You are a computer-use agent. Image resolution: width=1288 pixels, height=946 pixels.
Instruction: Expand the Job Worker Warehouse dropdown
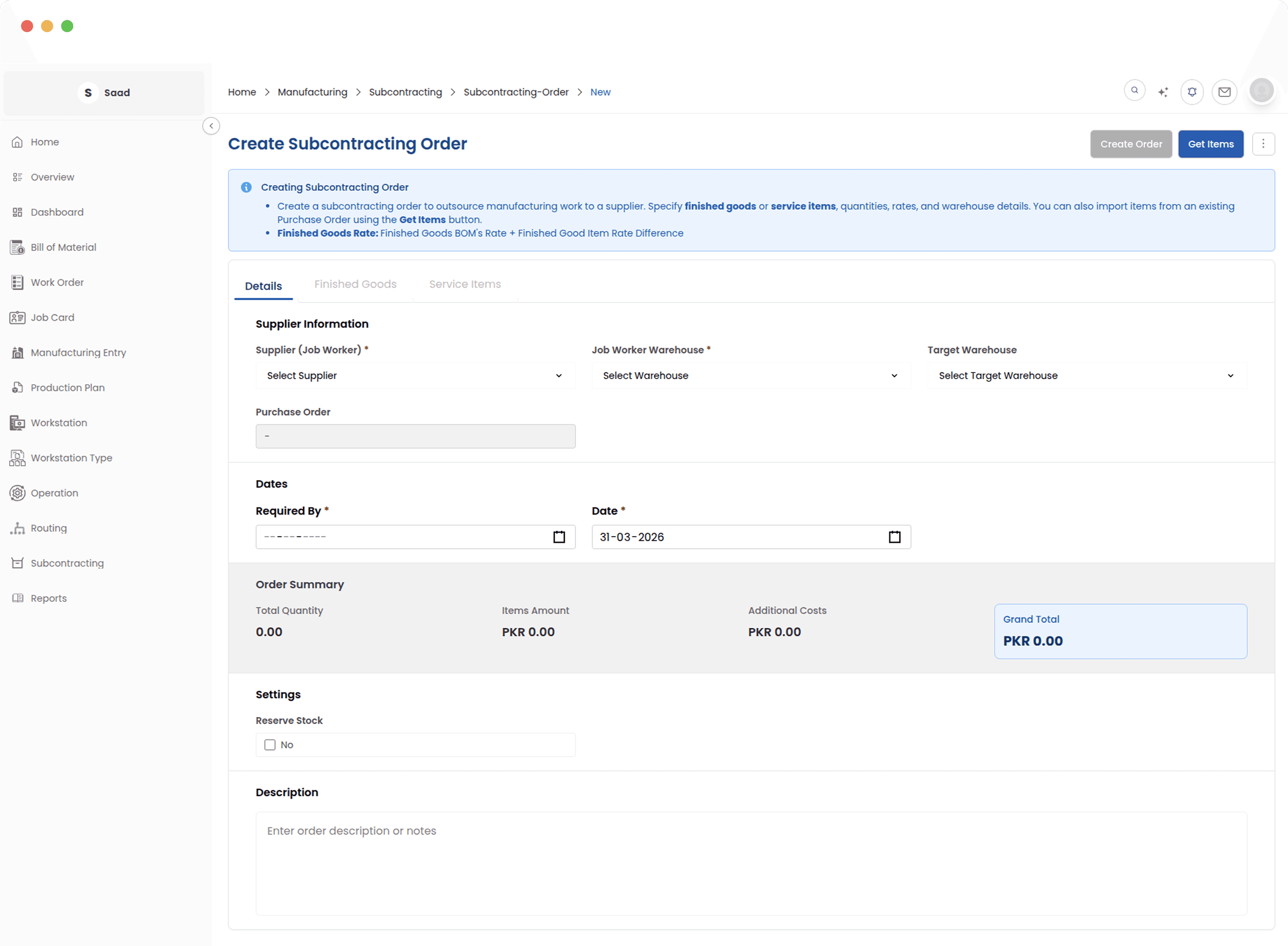(750, 375)
